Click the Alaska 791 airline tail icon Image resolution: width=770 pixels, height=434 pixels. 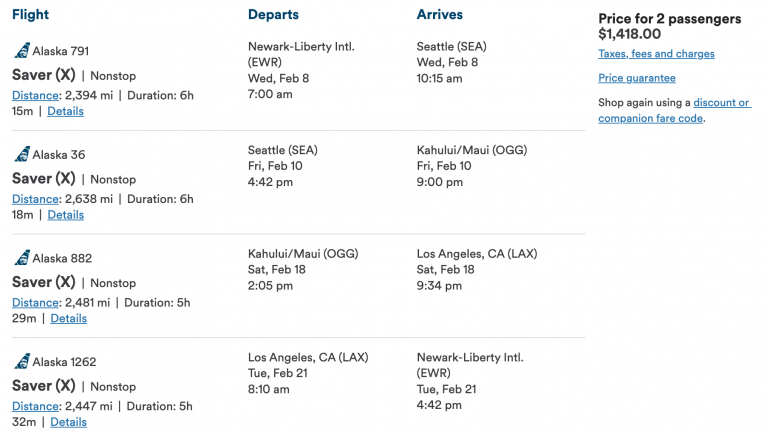tap(21, 50)
